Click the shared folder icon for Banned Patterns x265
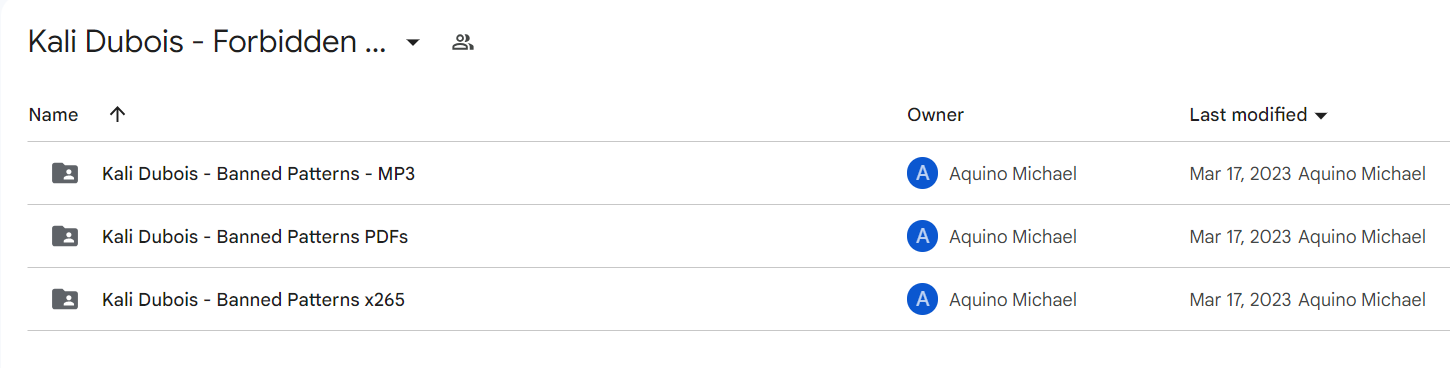The width and height of the screenshot is (1450, 368). (x=65, y=299)
